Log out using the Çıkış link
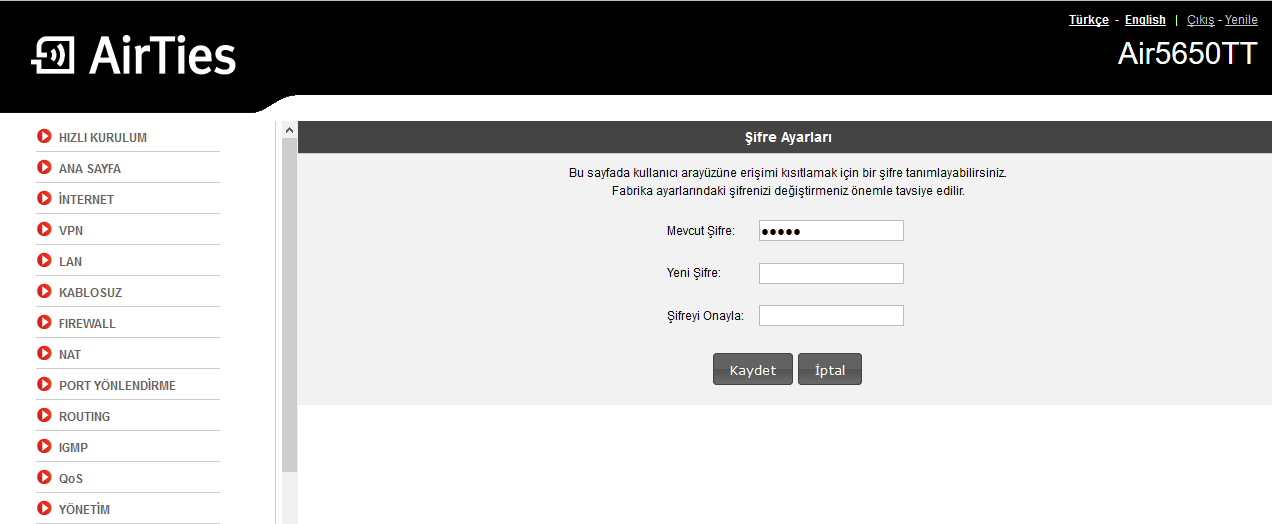Viewport: 1272px width, 524px height. tap(1200, 20)
